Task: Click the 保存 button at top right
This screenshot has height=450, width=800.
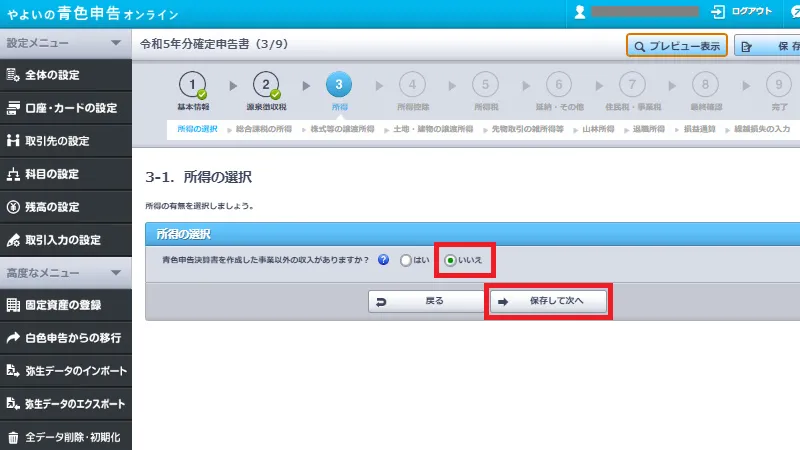Action: point(767,46)
